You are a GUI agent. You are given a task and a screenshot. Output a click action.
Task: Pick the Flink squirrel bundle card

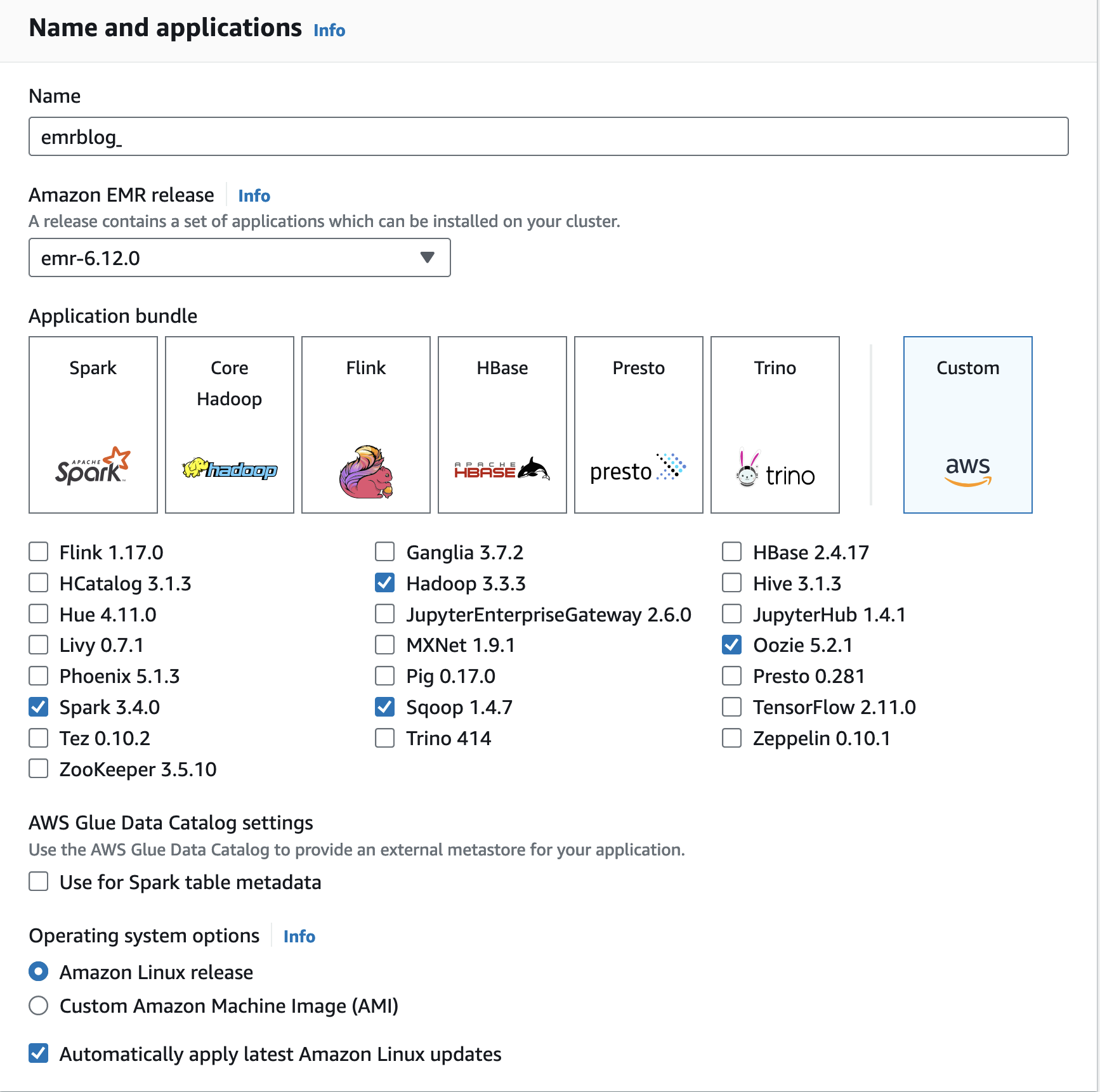tap(366, 424)
